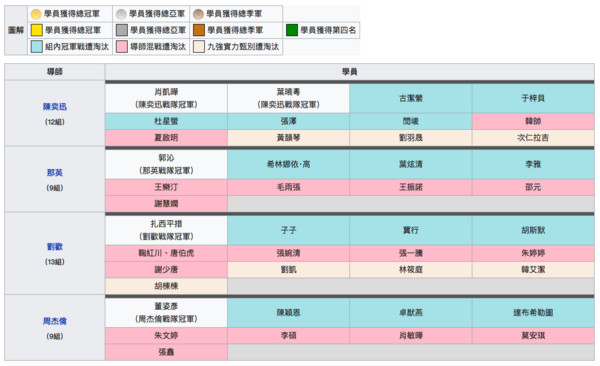Select the 韓帥 cell
600x366 pixels.
[533, 121]
